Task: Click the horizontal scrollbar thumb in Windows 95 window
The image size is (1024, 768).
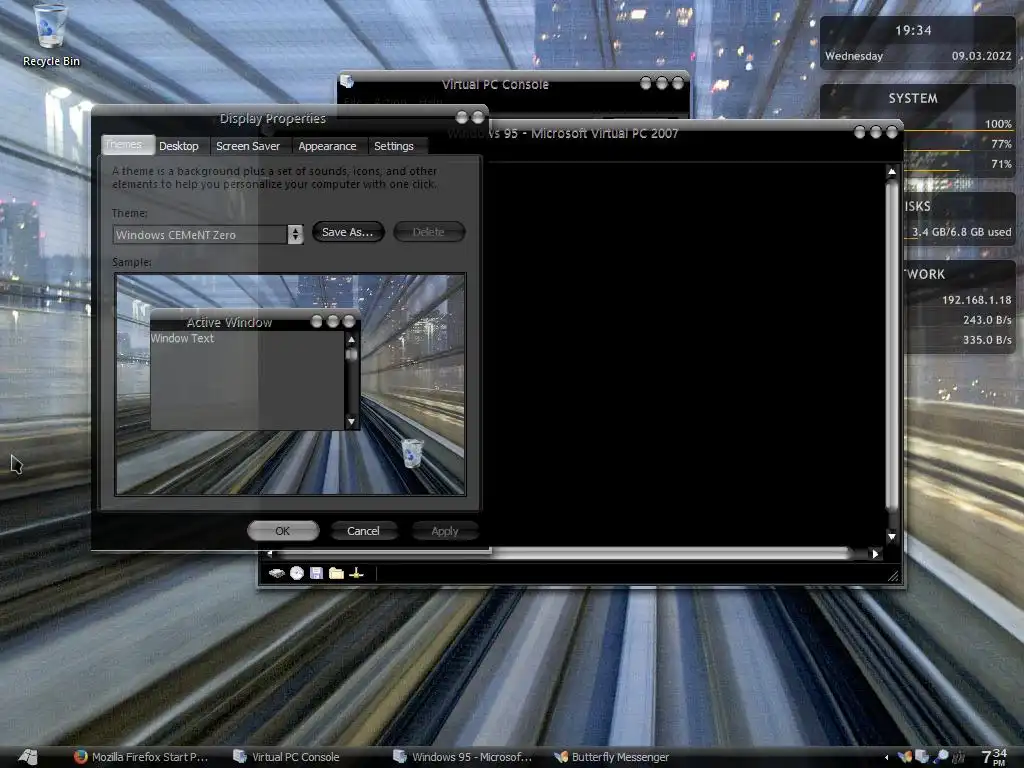Action: tap(669, 554)
